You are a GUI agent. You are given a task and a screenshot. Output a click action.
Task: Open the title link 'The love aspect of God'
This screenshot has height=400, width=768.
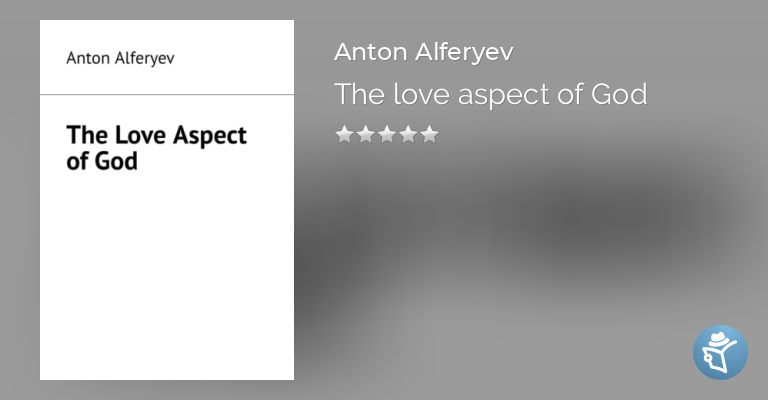[491, 94]
